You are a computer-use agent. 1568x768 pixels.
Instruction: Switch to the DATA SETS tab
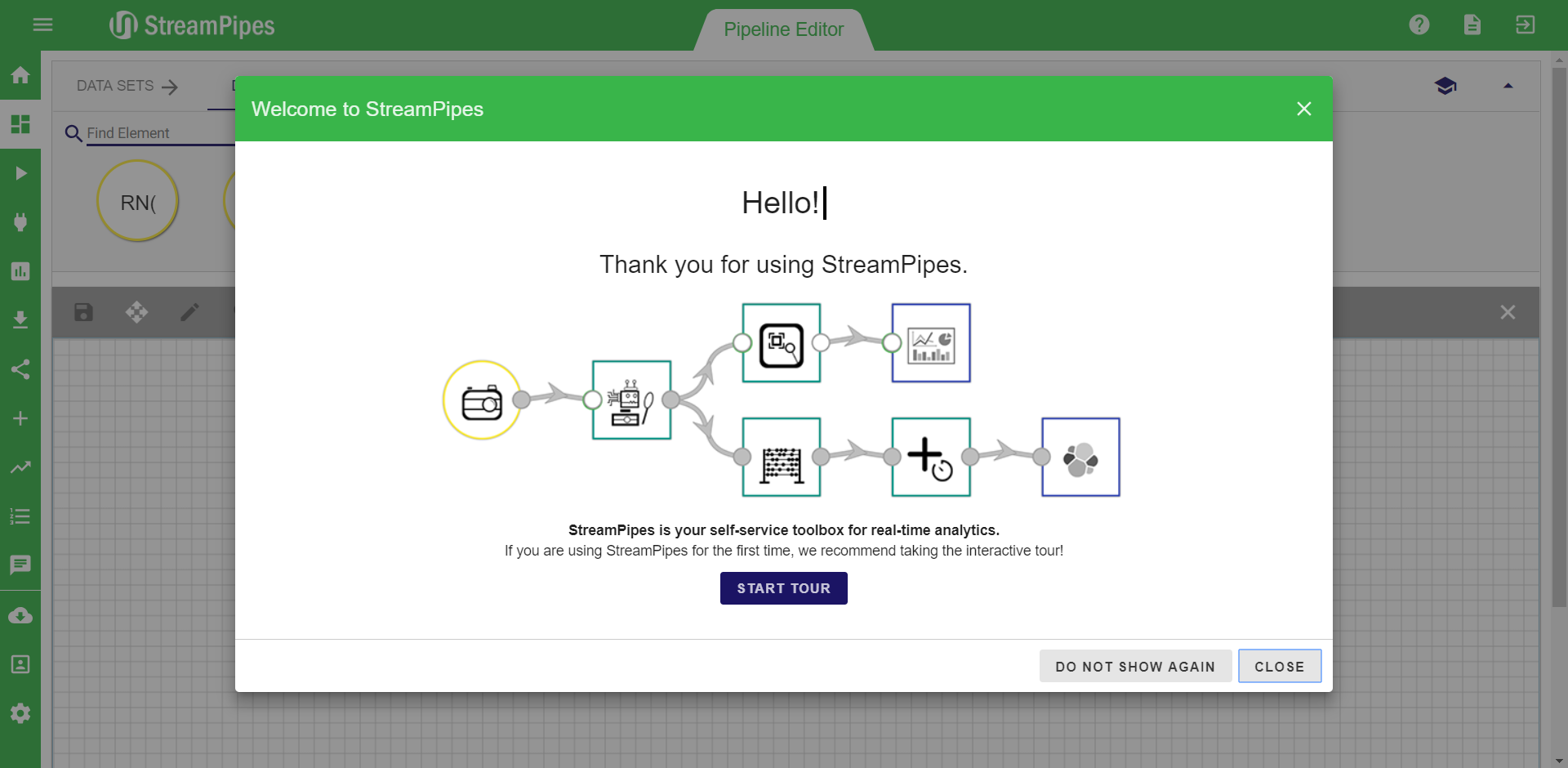click(127, 87)
